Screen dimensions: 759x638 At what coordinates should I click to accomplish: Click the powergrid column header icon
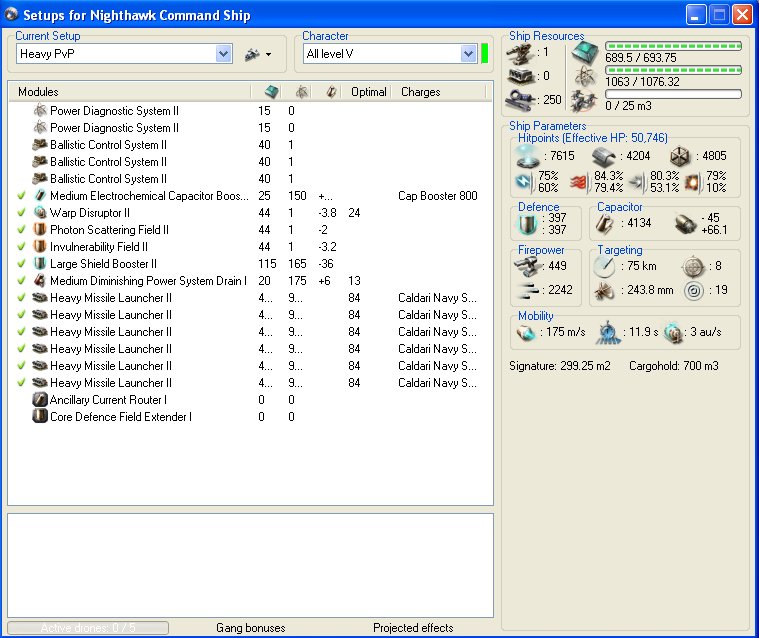[x=300, y=92]
